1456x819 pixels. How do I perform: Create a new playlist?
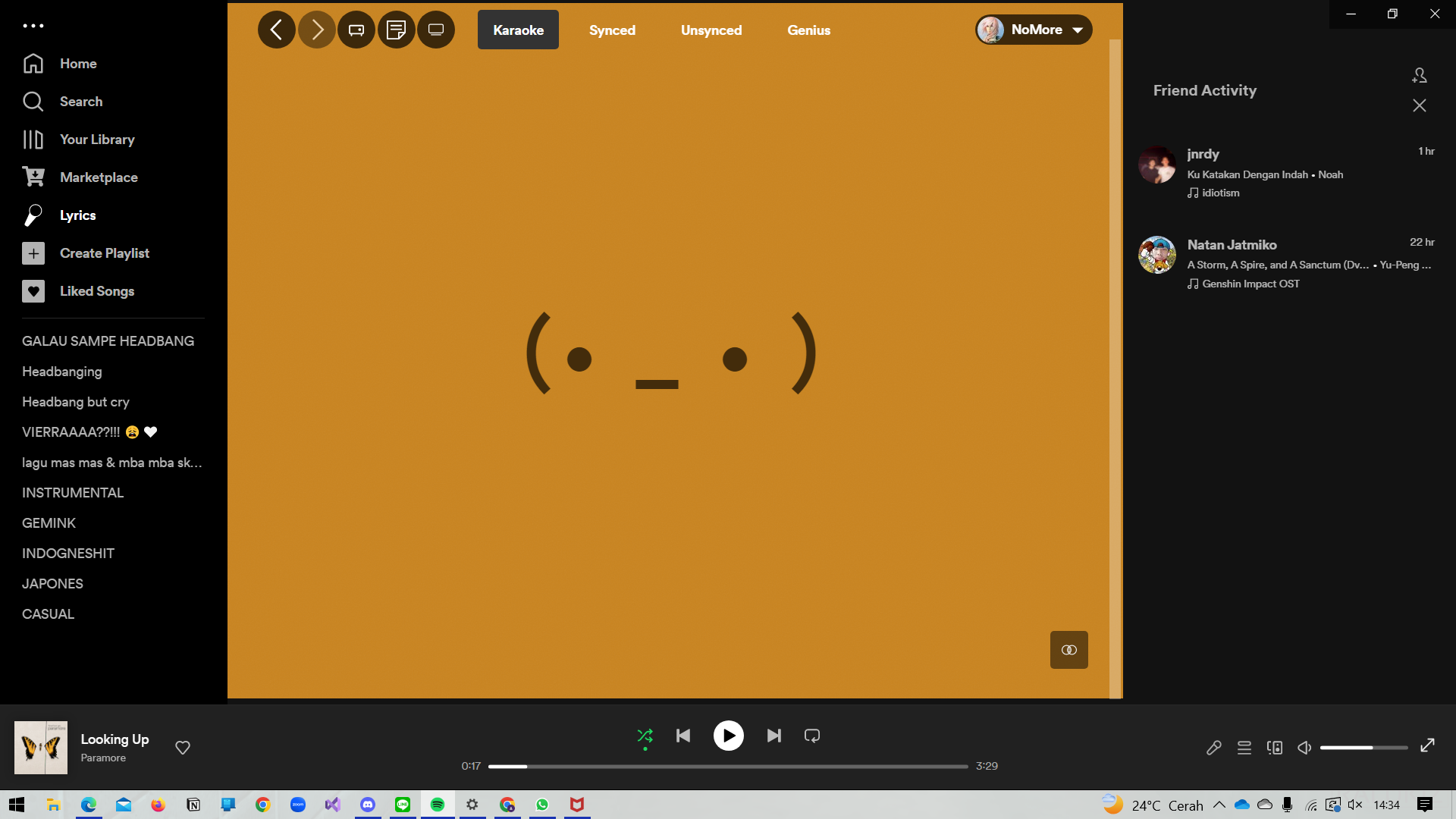pos(104,253)
